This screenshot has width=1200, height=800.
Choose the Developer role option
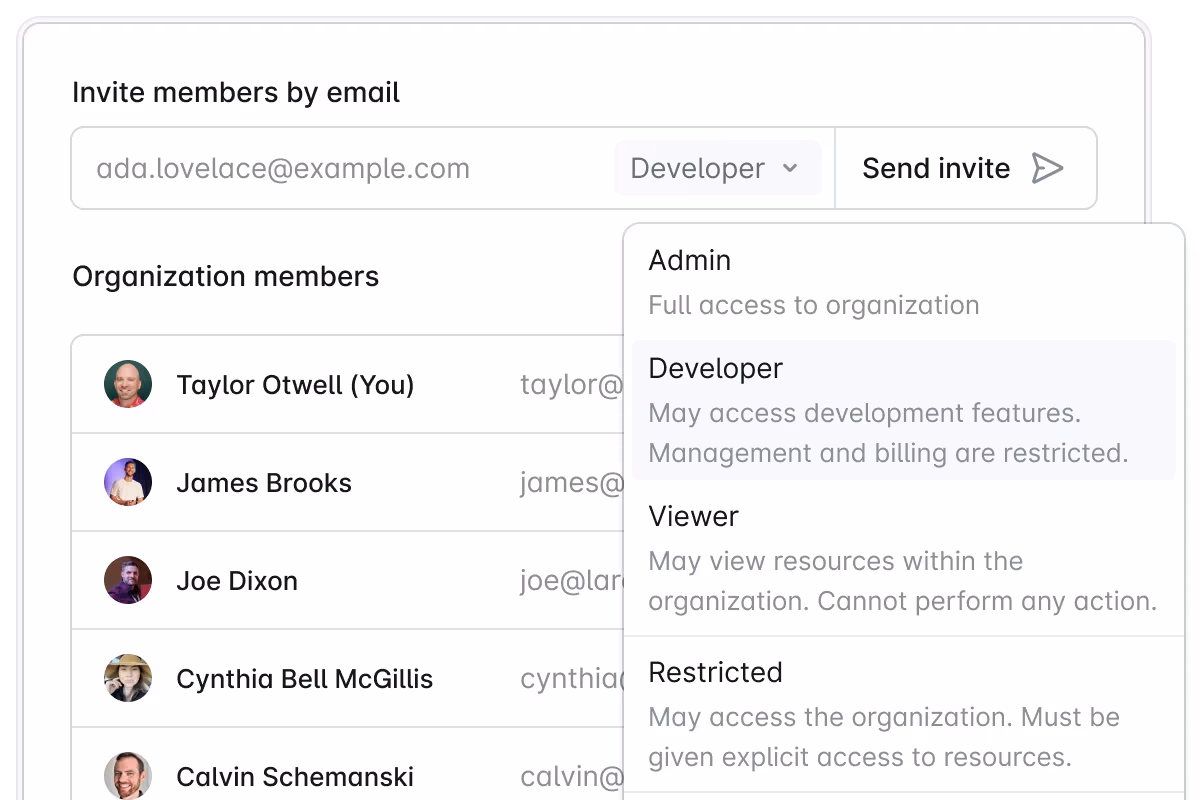pyautogui.click(x=903, y=410)
